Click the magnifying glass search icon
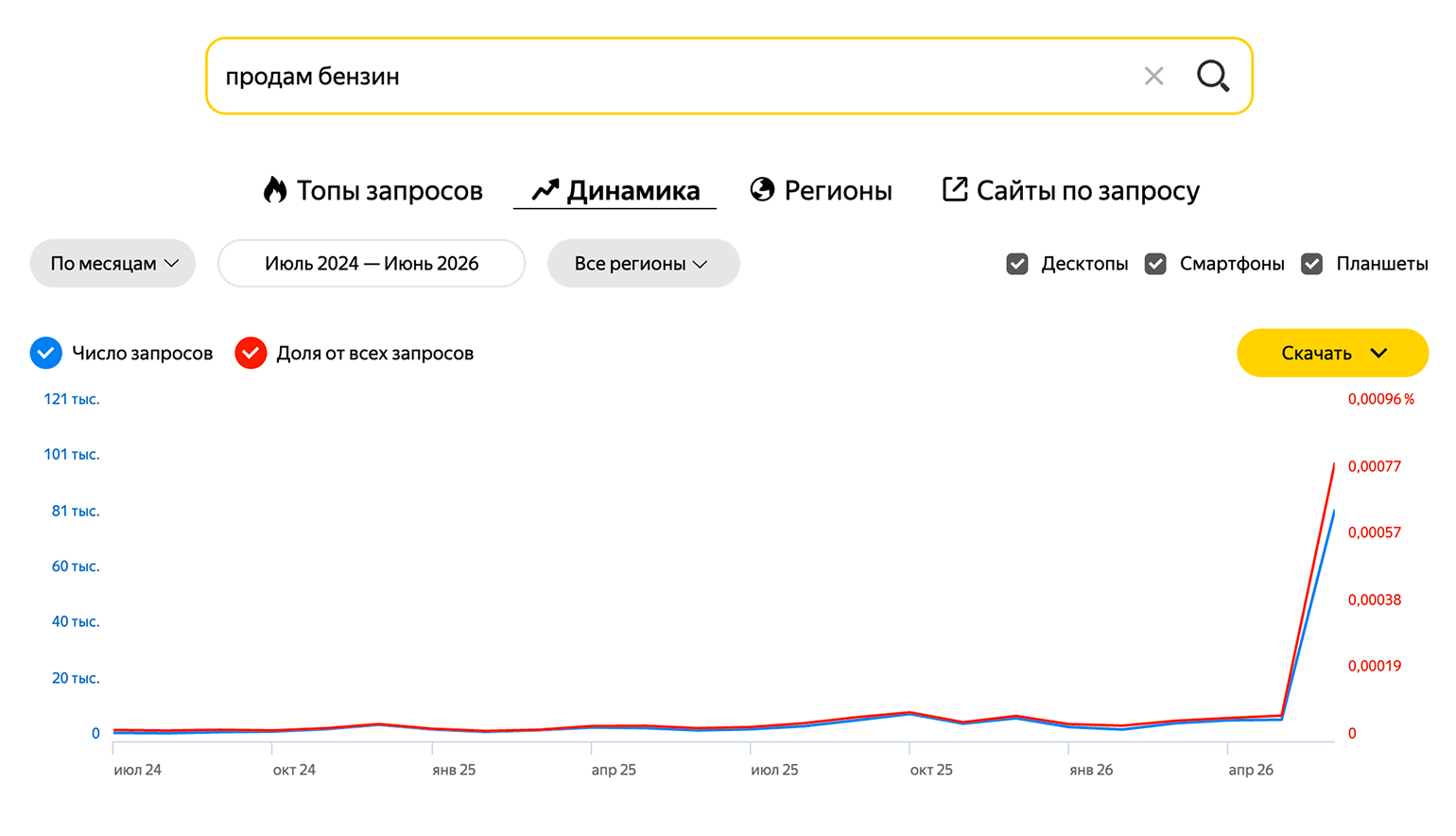The width and height of the screenshot is (1456, 836). (x=1213, y=76)
